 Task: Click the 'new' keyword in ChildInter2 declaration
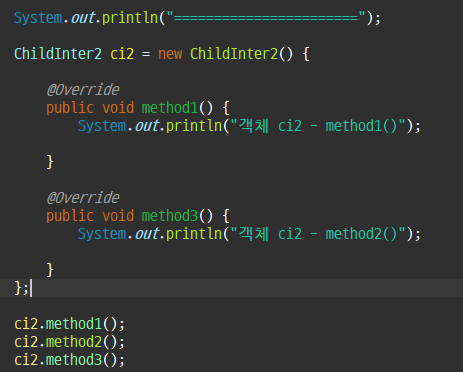click(170, 54)
